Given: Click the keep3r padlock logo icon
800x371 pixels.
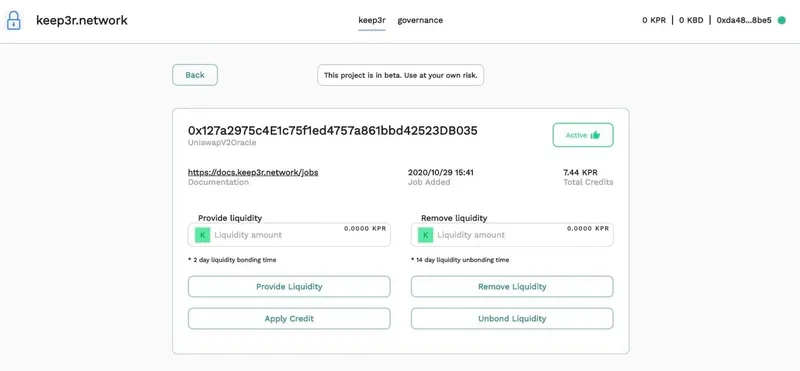Looking at the screenshot, I should 14,21.
